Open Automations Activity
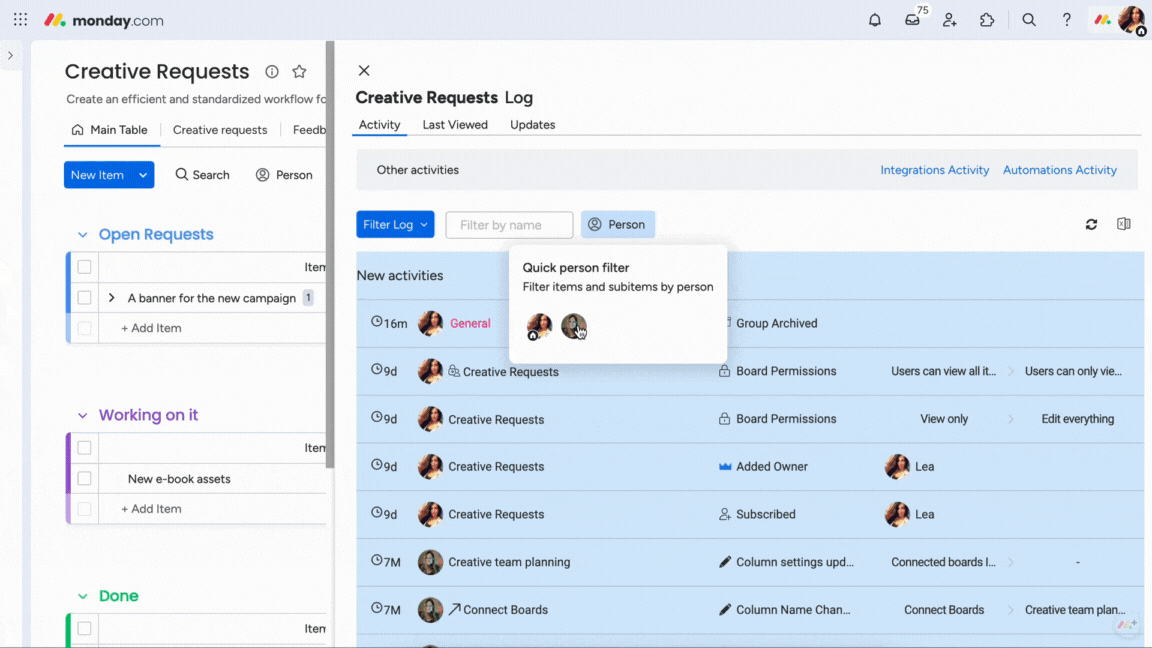Screen dimensions: 1152x648 coord(1060,169)
